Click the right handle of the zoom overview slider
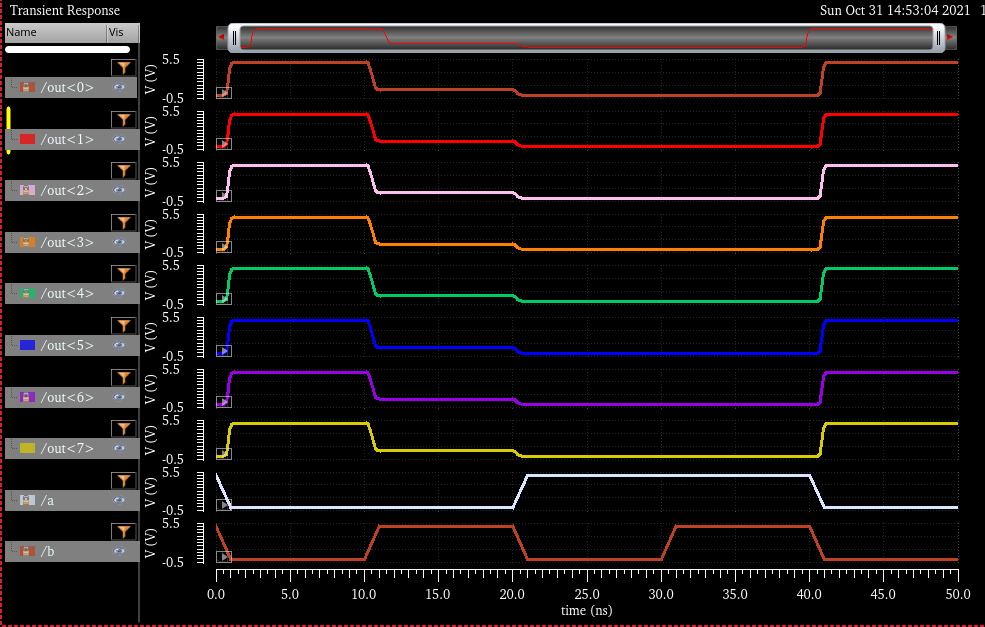The width and height of the screenshot is (985, 627). coord(939,38)
